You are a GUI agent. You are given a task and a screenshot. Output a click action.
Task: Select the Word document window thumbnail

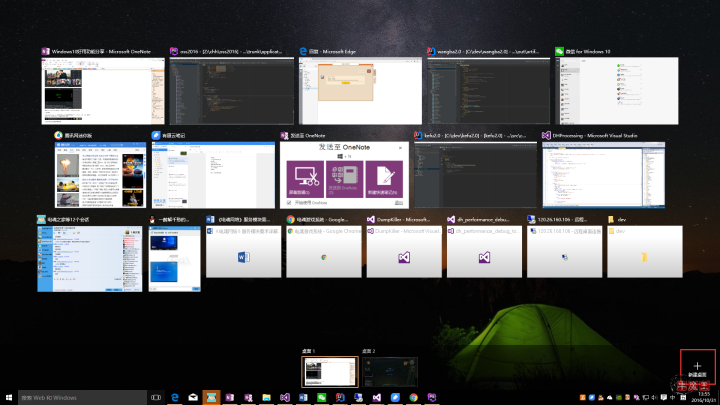pyautogui.click(x=243, y=252)
